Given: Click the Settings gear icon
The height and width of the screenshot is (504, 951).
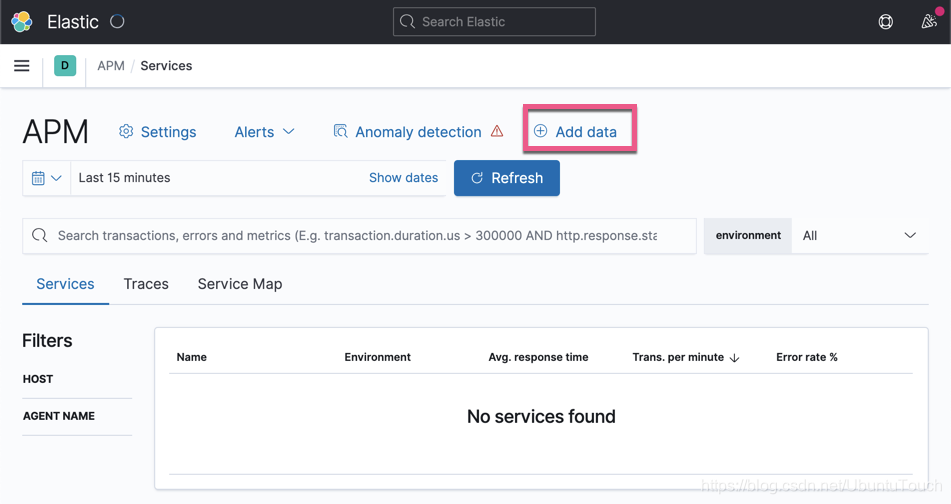Looking at the screenshot, I should click(126, 132).
